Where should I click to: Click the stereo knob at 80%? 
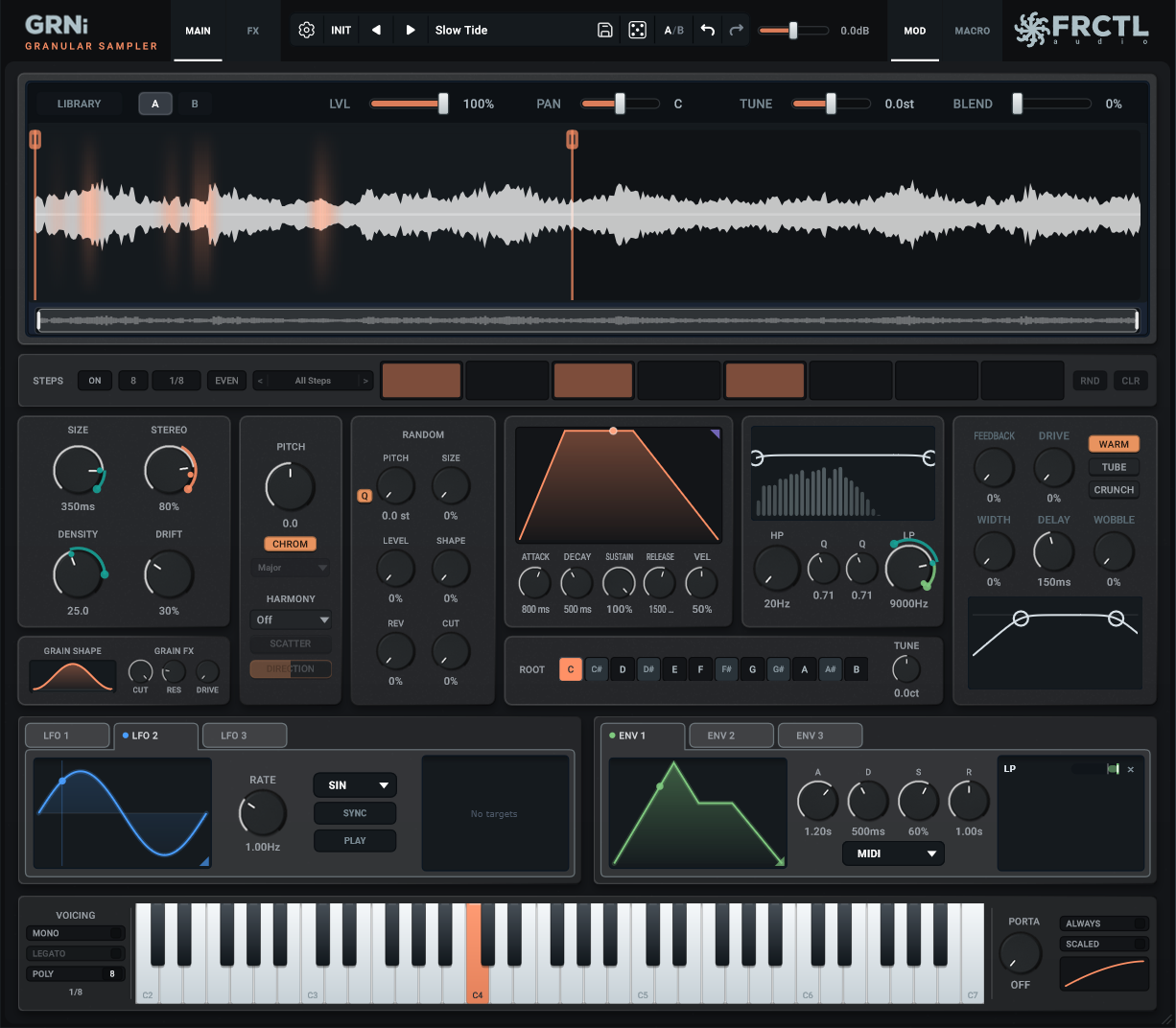(169, 471)
